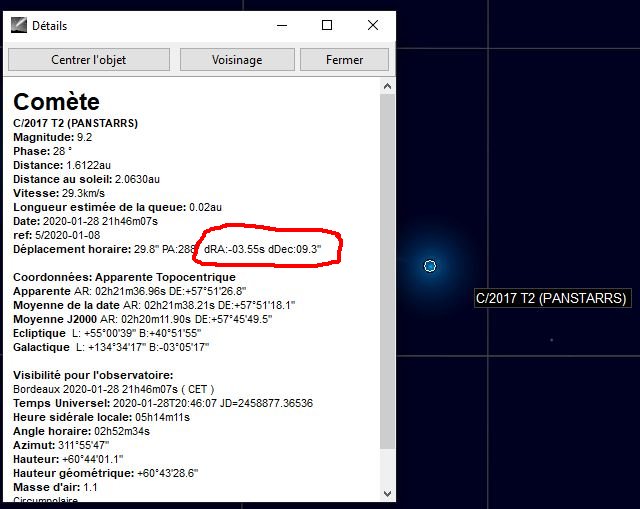The height and width of the screenshot is (509, 640).
Task: Click the Temps Universel line
Action: [163, 403]
